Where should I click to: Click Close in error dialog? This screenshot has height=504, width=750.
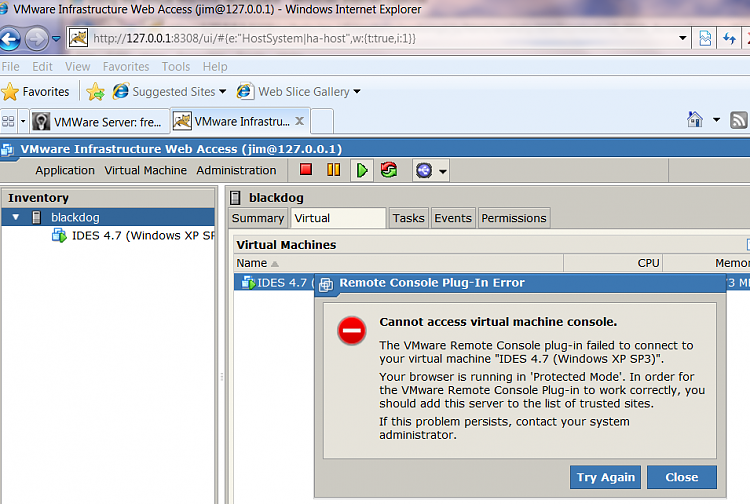682,477
